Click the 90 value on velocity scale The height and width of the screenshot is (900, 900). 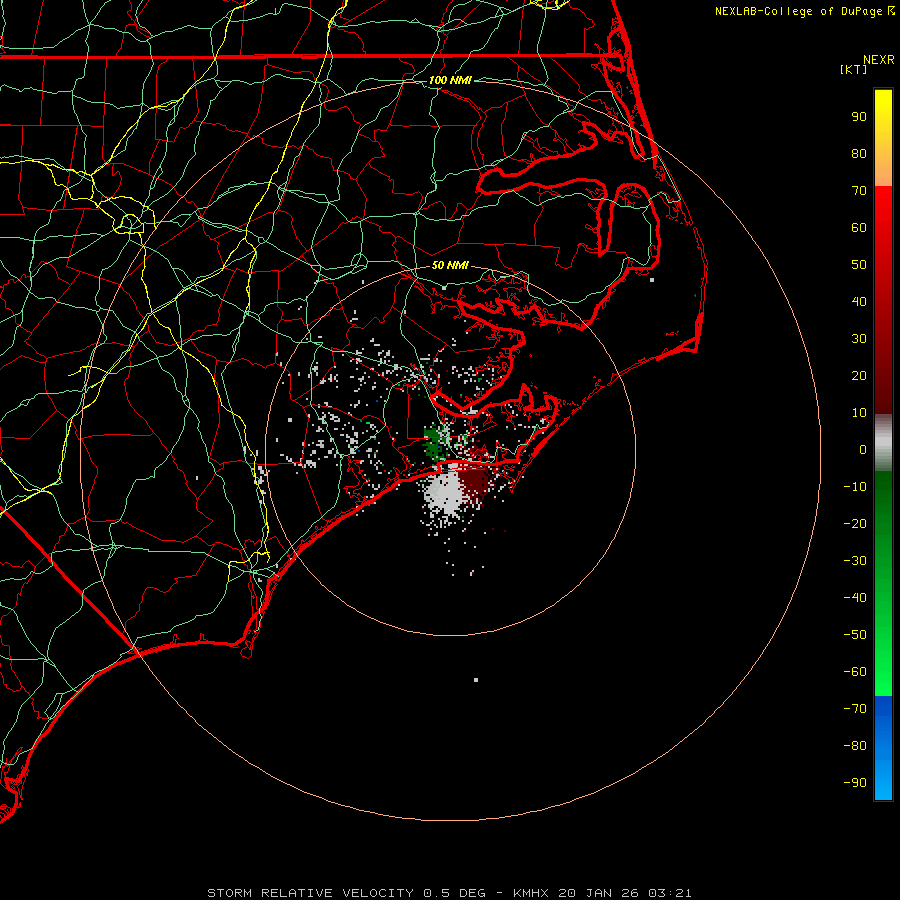(859, 117)
